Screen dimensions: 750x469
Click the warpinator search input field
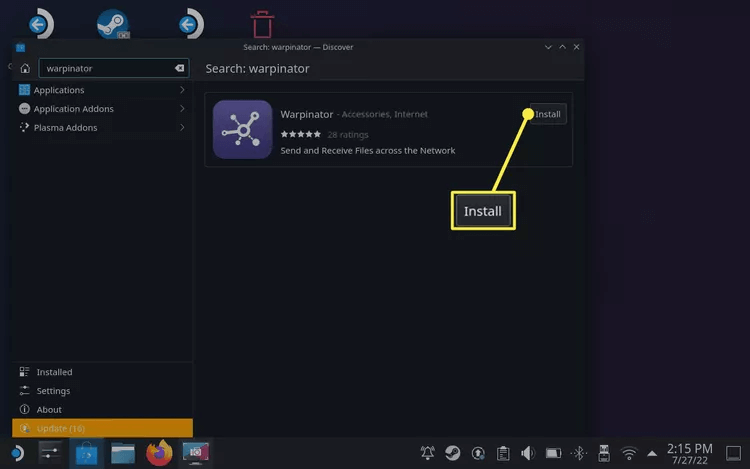(105, 68)
